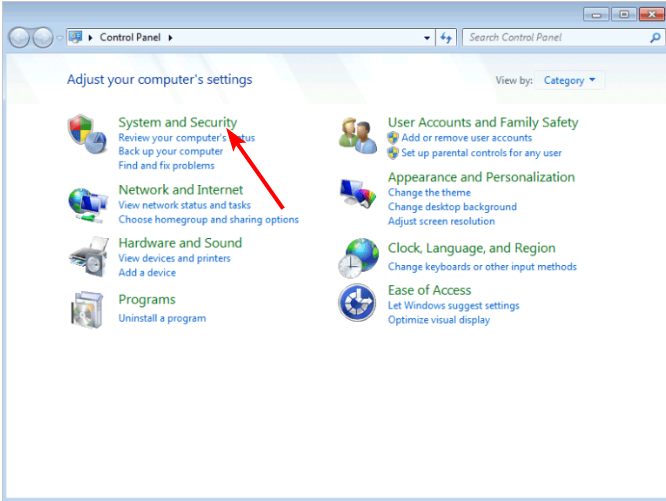
Task: Open Find and fix problems
Action: coord(166,165)
